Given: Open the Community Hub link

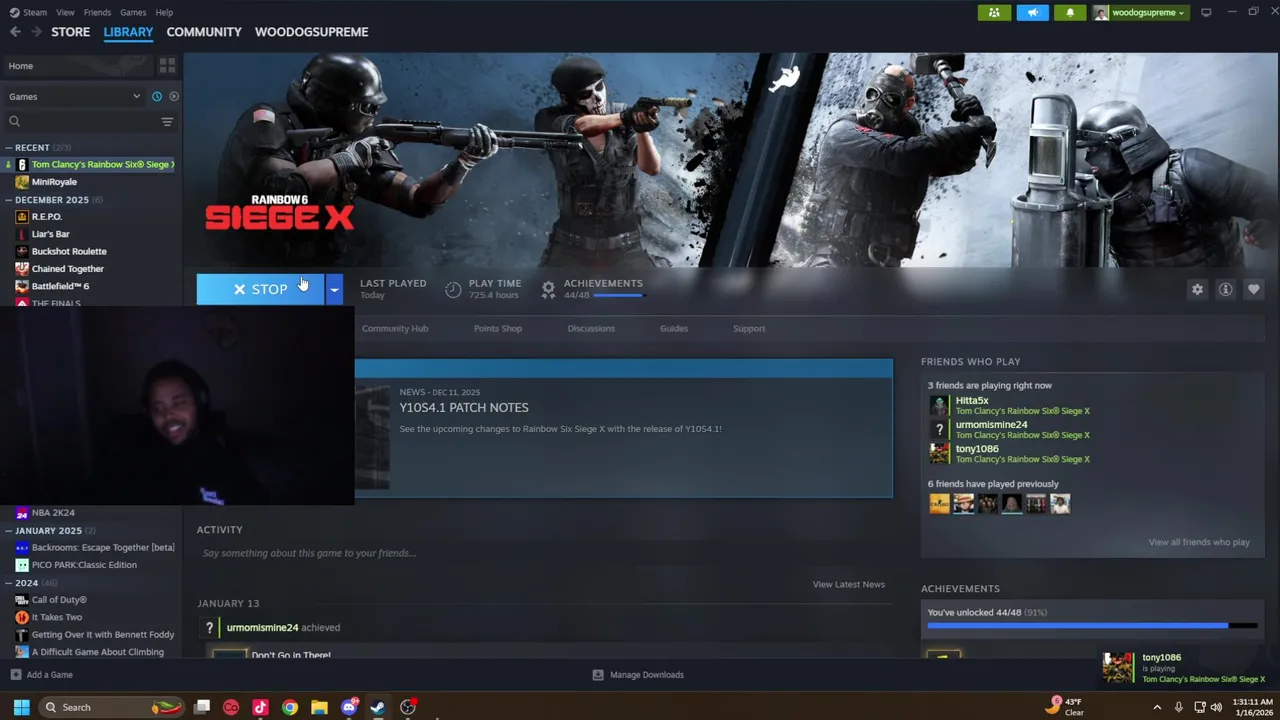Looking at the screenshot, I should [x=395, y=328].
